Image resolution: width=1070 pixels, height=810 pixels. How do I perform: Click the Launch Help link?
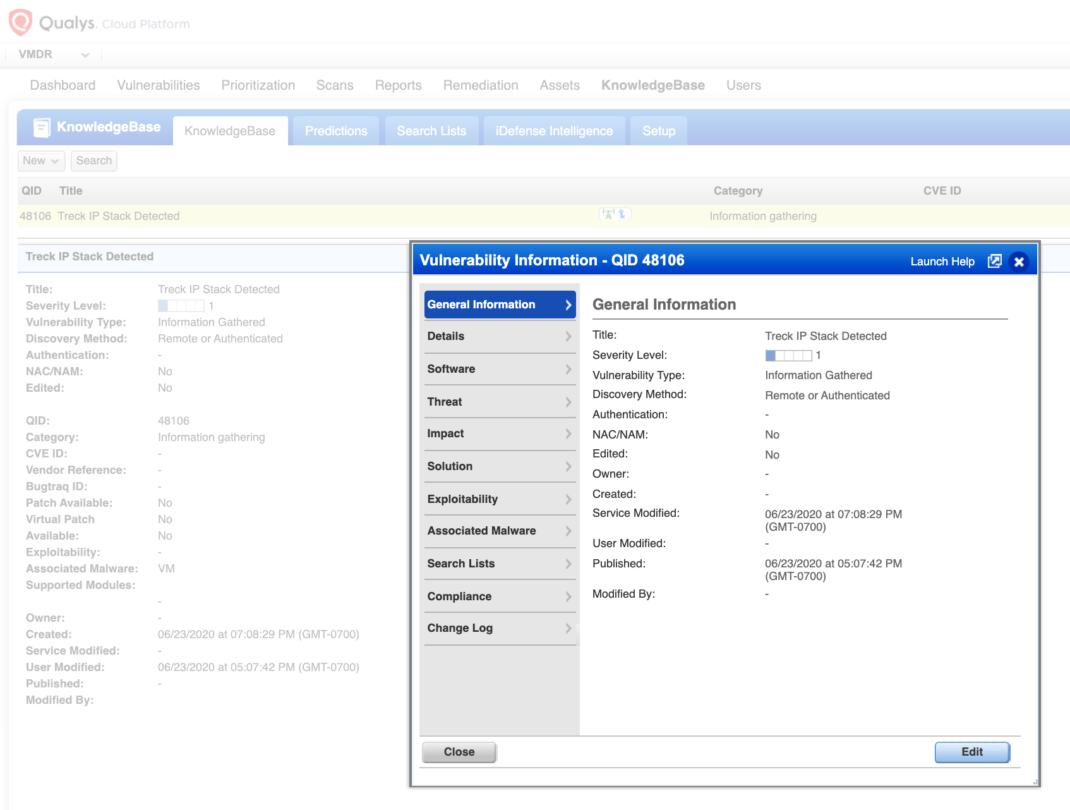coord(942,262)
